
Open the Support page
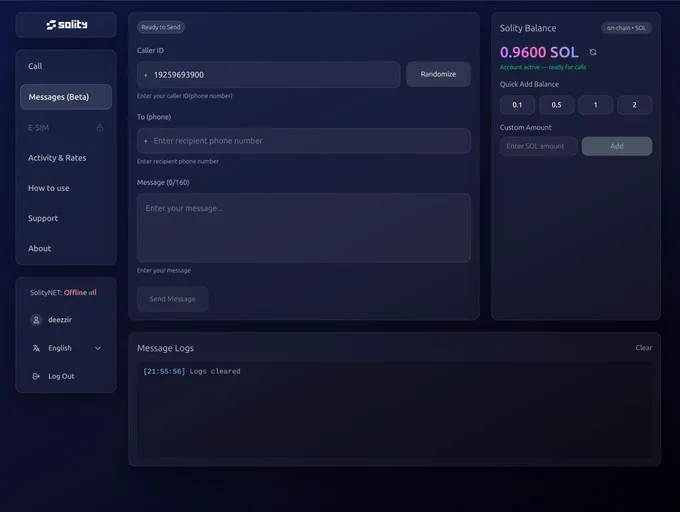point(66,218)
